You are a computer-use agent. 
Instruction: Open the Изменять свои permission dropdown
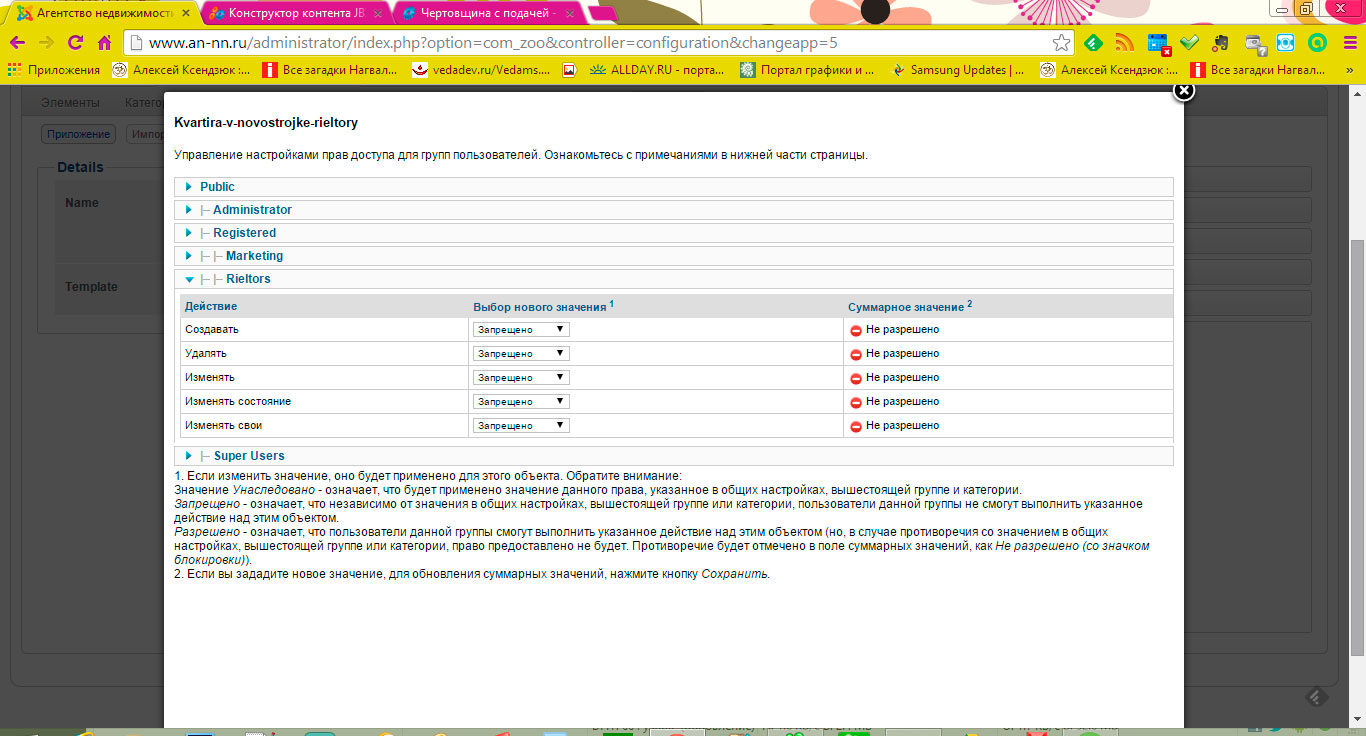tap(521, 426)
